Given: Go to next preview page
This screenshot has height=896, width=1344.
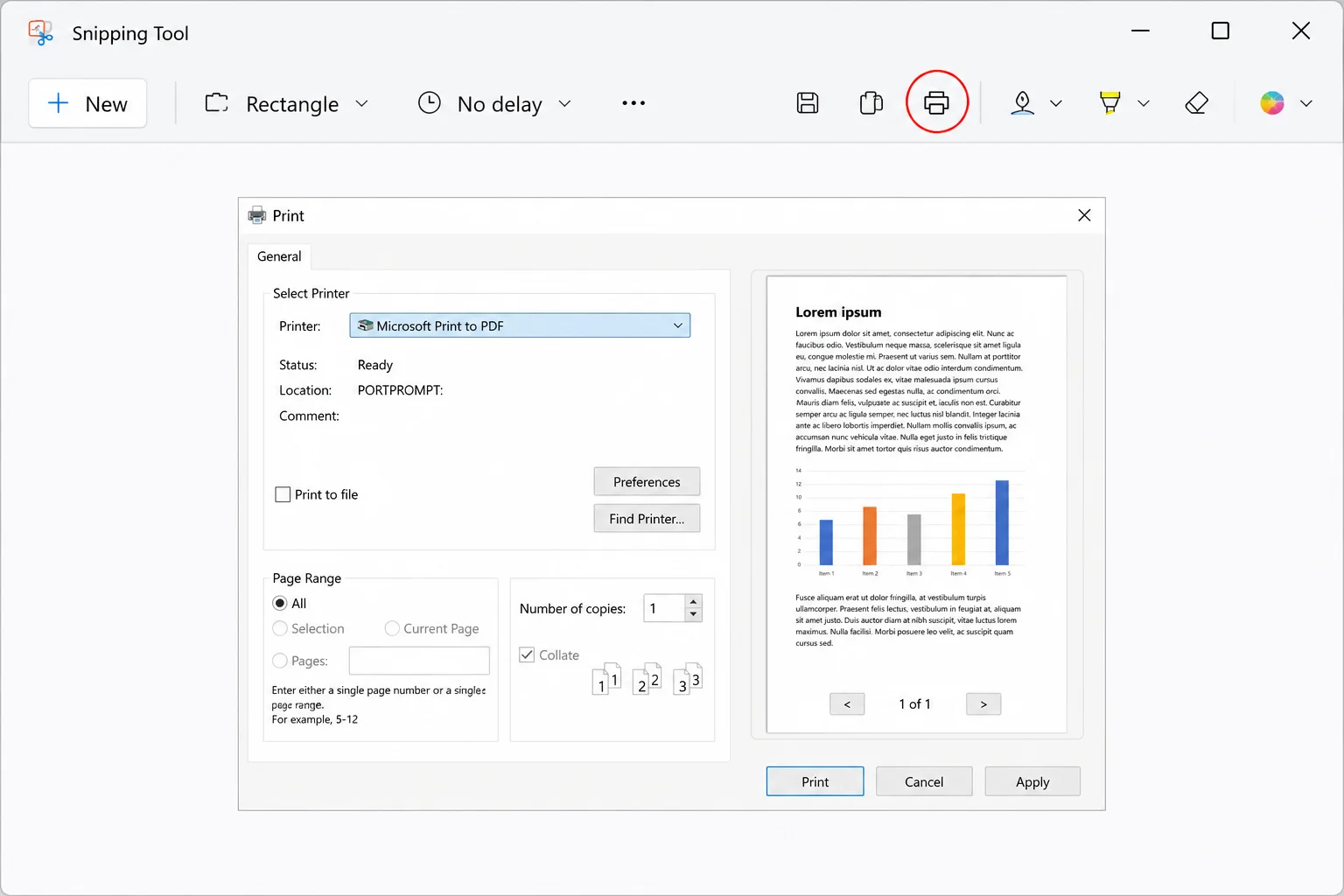Looking at the screenshot, I should tap(983, 704).
